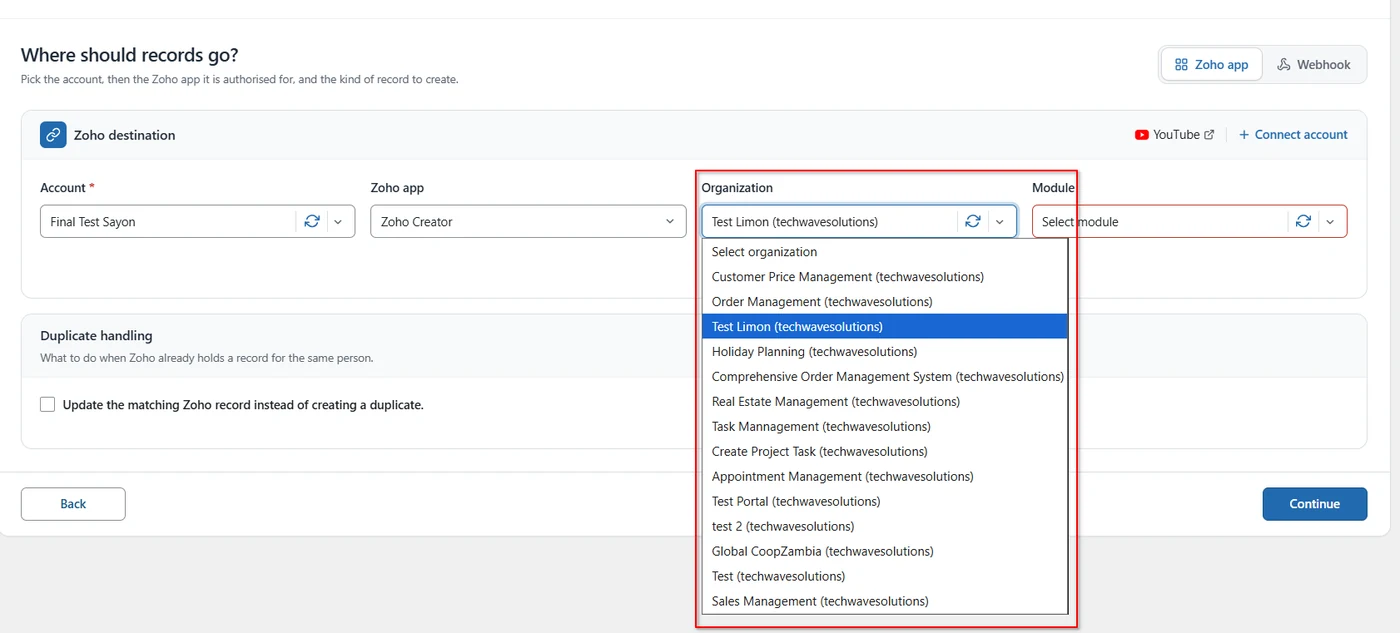
Task: Select Comprehensive Order Management System option
Action: [885, 377]
